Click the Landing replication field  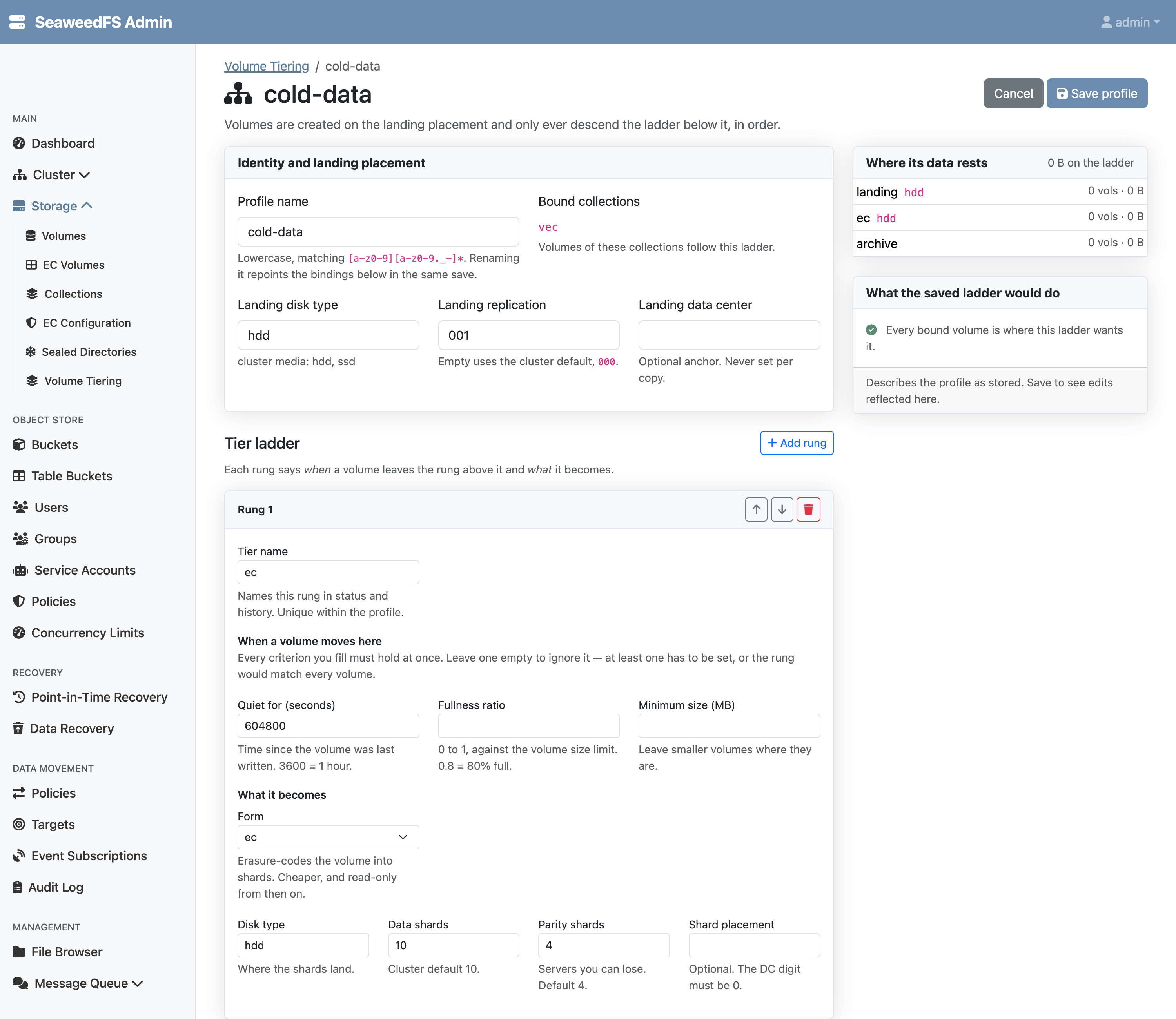(x=528, y=335)
